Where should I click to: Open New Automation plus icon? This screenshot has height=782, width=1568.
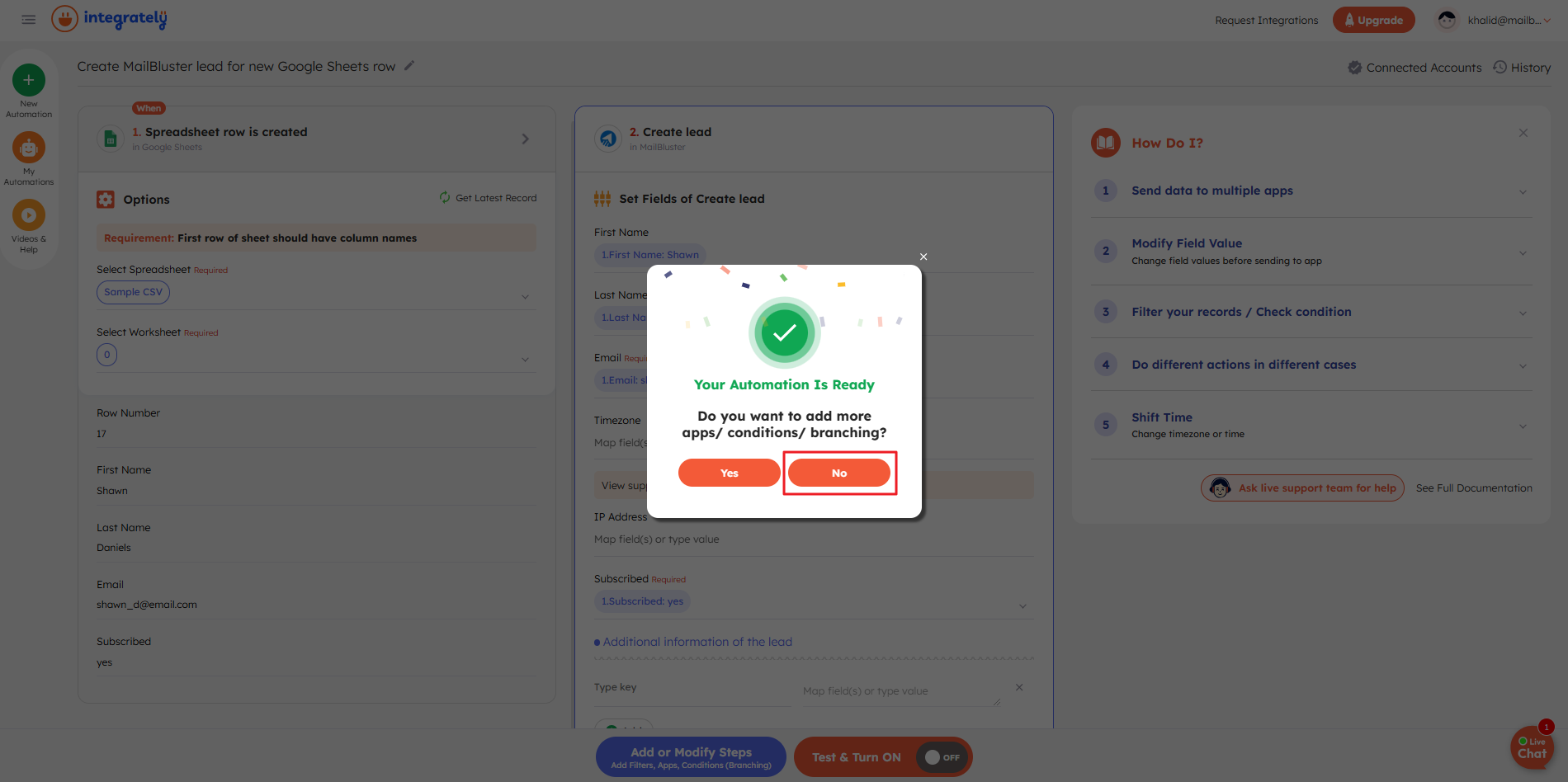[x=29, y=80]
